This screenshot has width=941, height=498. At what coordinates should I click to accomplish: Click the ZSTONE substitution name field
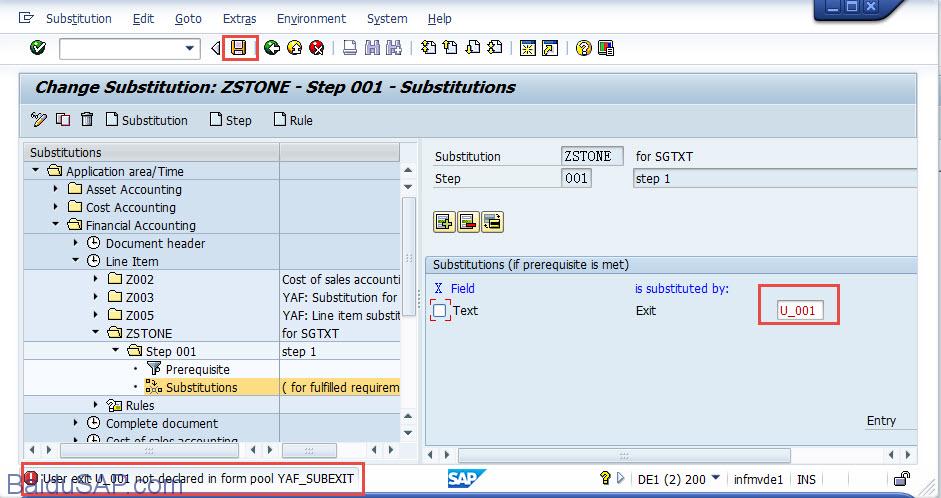592,156
